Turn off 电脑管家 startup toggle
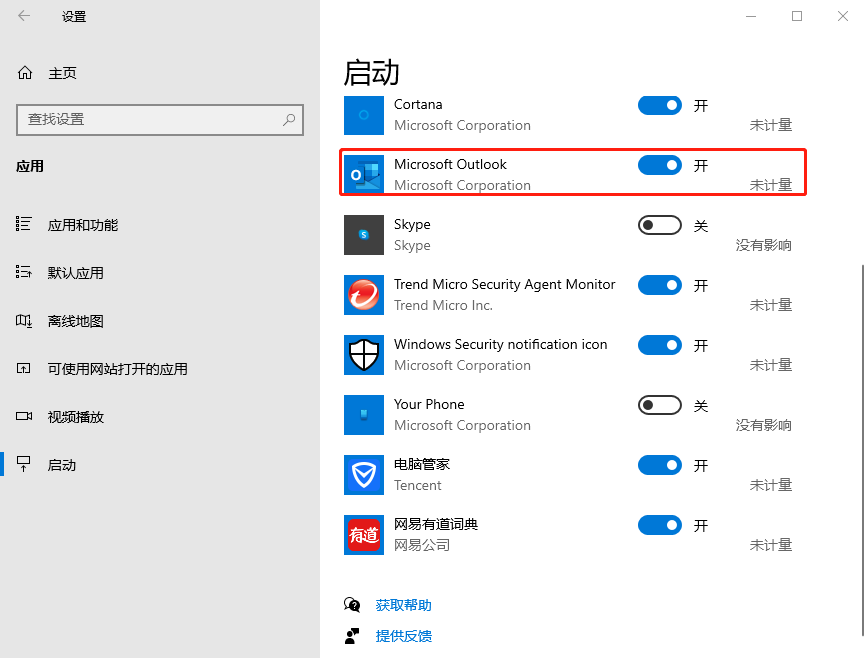866x658 pixels. pyautogui.click(x=659, y=465)
